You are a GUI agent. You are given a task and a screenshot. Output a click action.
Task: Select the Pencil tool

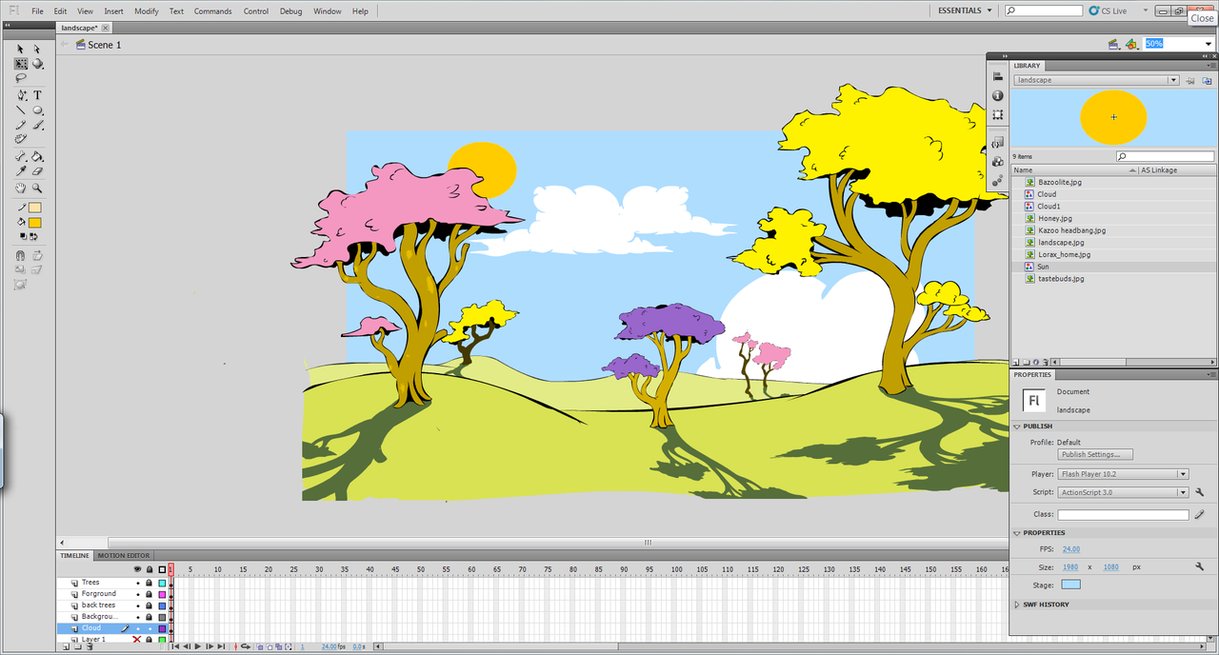(x=20, y=125)
